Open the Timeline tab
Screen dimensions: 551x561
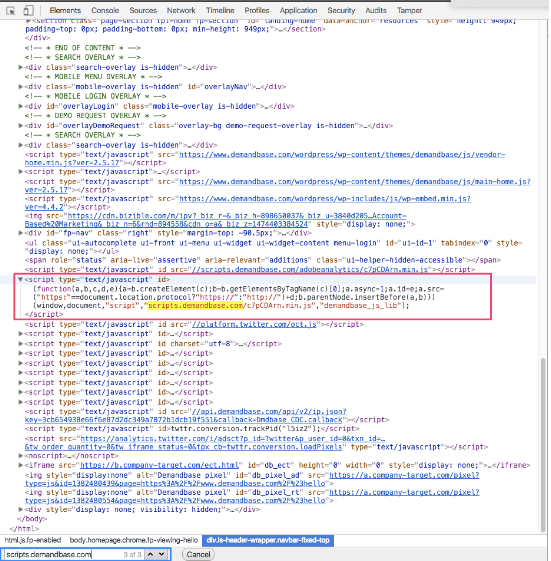[x=220, y=10]
